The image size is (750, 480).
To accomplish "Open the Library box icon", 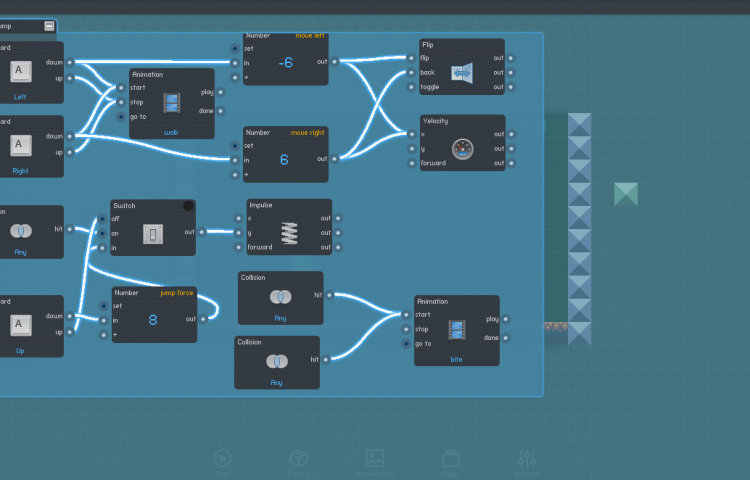I will (298, 458).
